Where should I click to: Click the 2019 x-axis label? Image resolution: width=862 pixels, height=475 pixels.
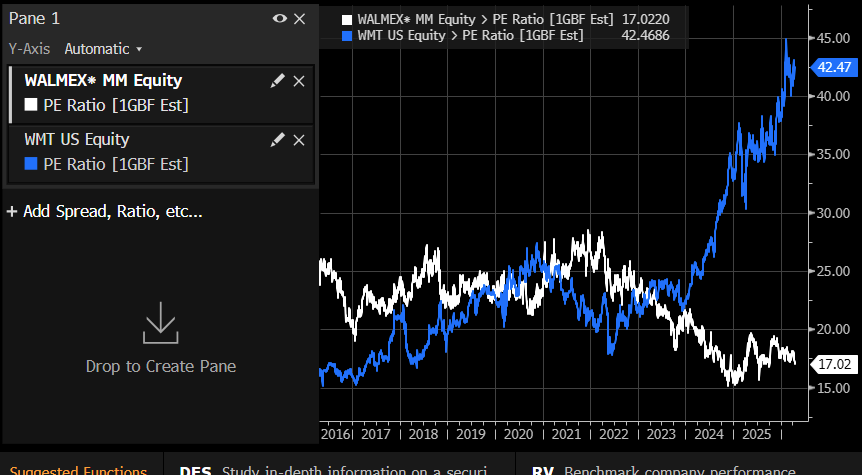(x=471, y=434)
